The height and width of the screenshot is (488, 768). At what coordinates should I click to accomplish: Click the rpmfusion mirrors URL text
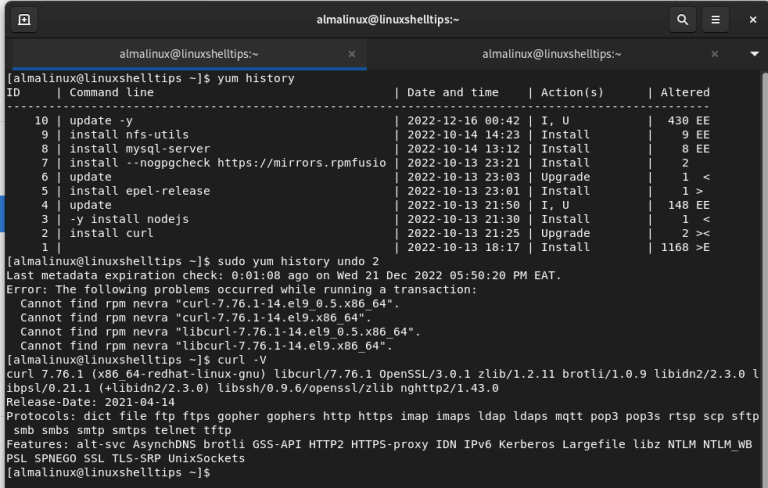point(300,162)
